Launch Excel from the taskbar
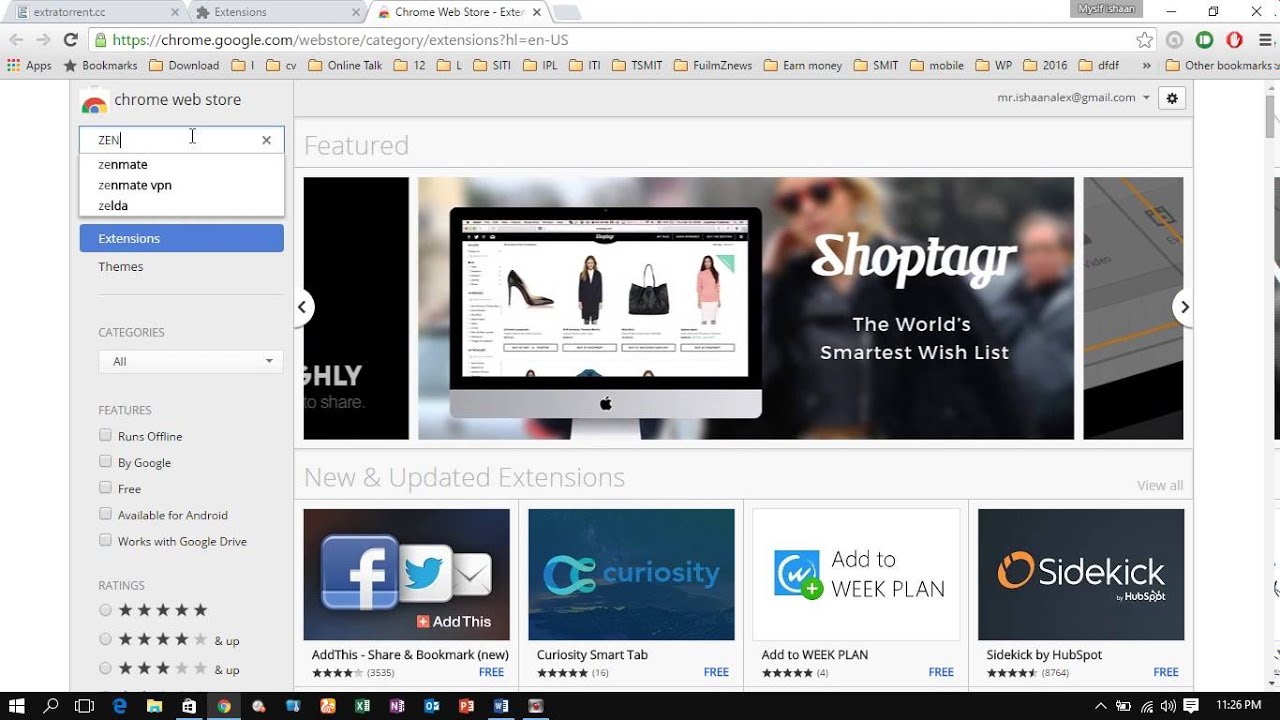The height and width of the screenshot is (720, 1280). tap(362, 705)
